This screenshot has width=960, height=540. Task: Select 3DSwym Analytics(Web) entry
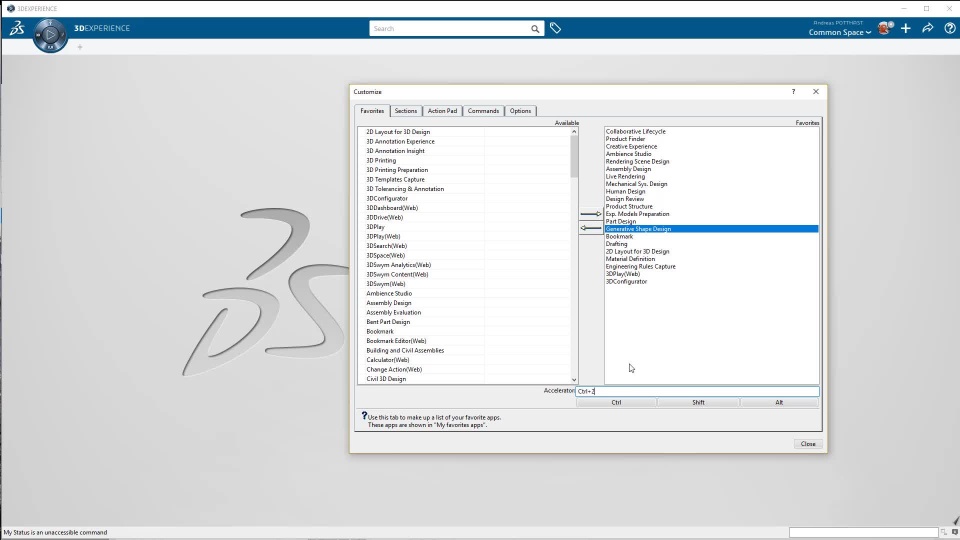coord(399,264)
